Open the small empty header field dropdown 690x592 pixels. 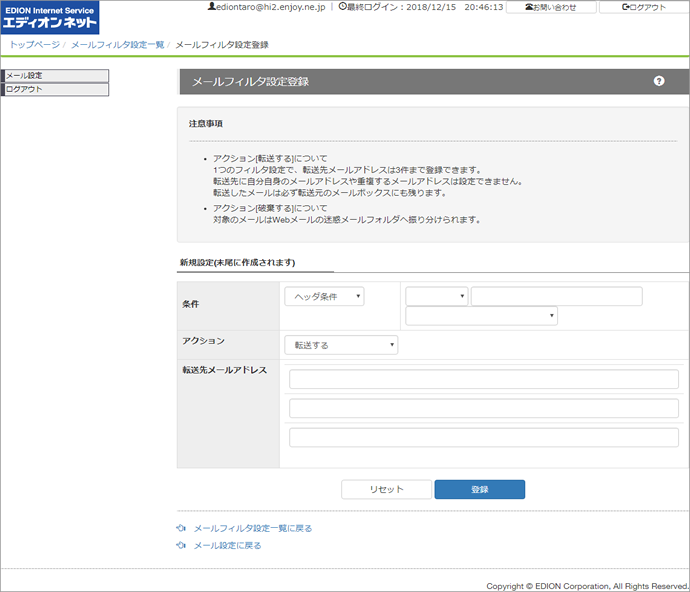436,296
